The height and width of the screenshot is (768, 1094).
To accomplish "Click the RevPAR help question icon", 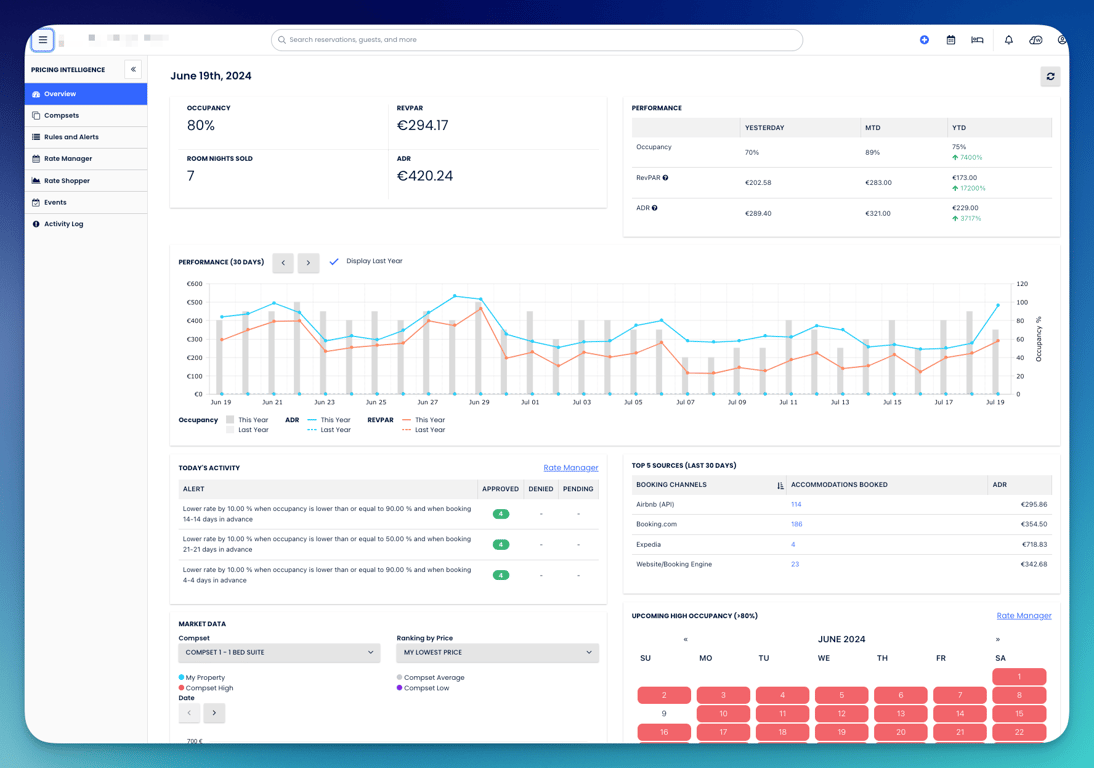I will point(665,178).
